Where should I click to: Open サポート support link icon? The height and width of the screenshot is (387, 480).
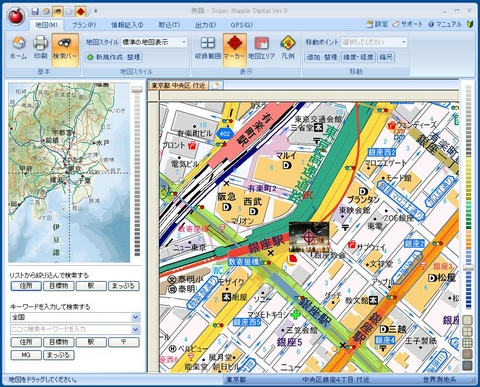tap(407, 24)
